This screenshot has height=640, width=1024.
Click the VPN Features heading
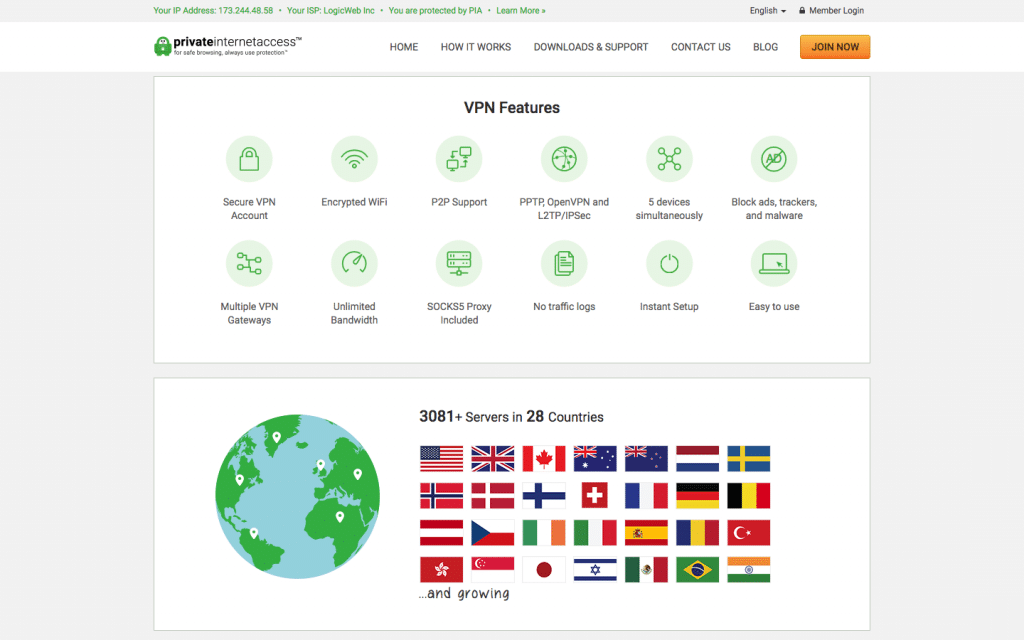click(x=511, y=108)
